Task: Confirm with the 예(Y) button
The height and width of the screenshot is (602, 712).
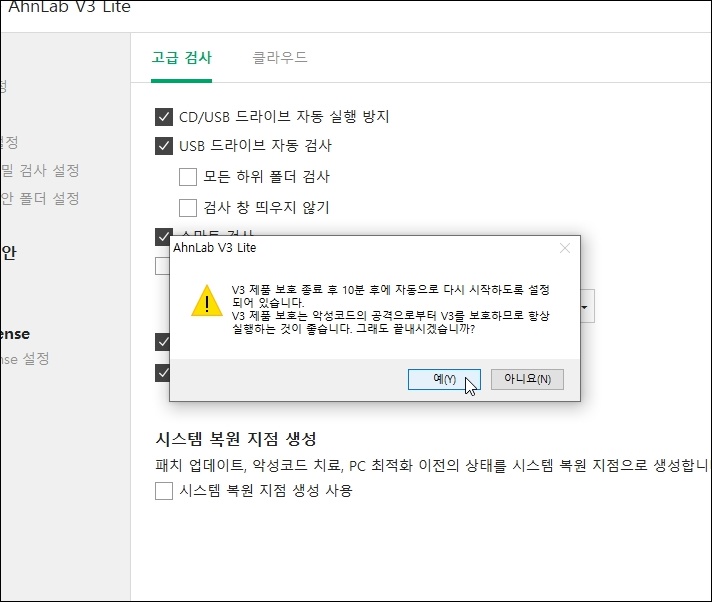Action: click(x=444, y=379)
